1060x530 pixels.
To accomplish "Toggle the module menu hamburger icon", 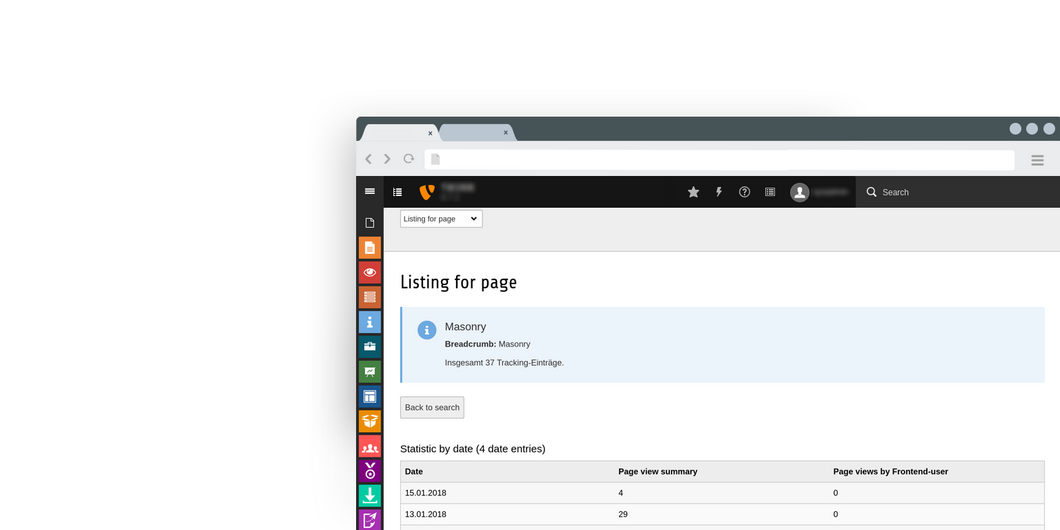I will click(370, 191).
